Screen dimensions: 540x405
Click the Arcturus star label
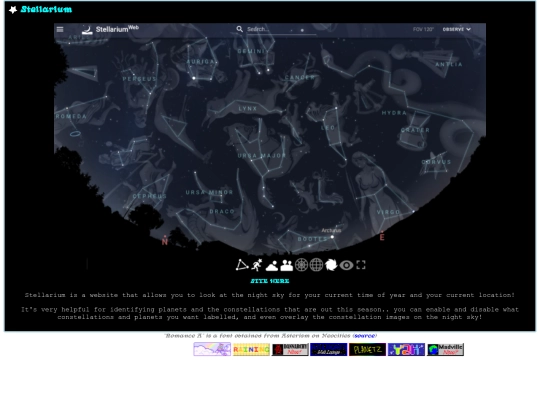[331, 230]
